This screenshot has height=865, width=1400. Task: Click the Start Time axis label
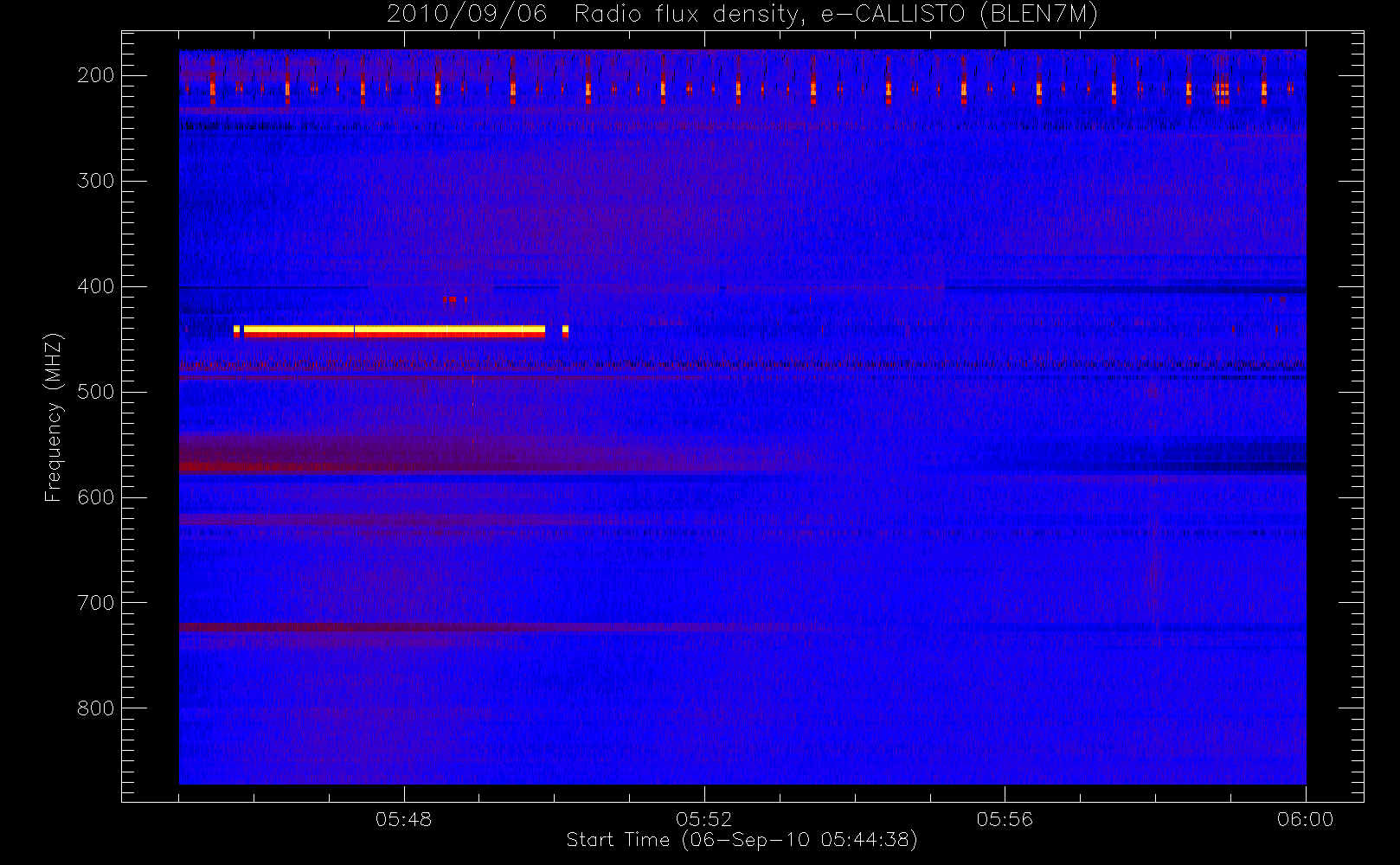[x=742, y=840]
